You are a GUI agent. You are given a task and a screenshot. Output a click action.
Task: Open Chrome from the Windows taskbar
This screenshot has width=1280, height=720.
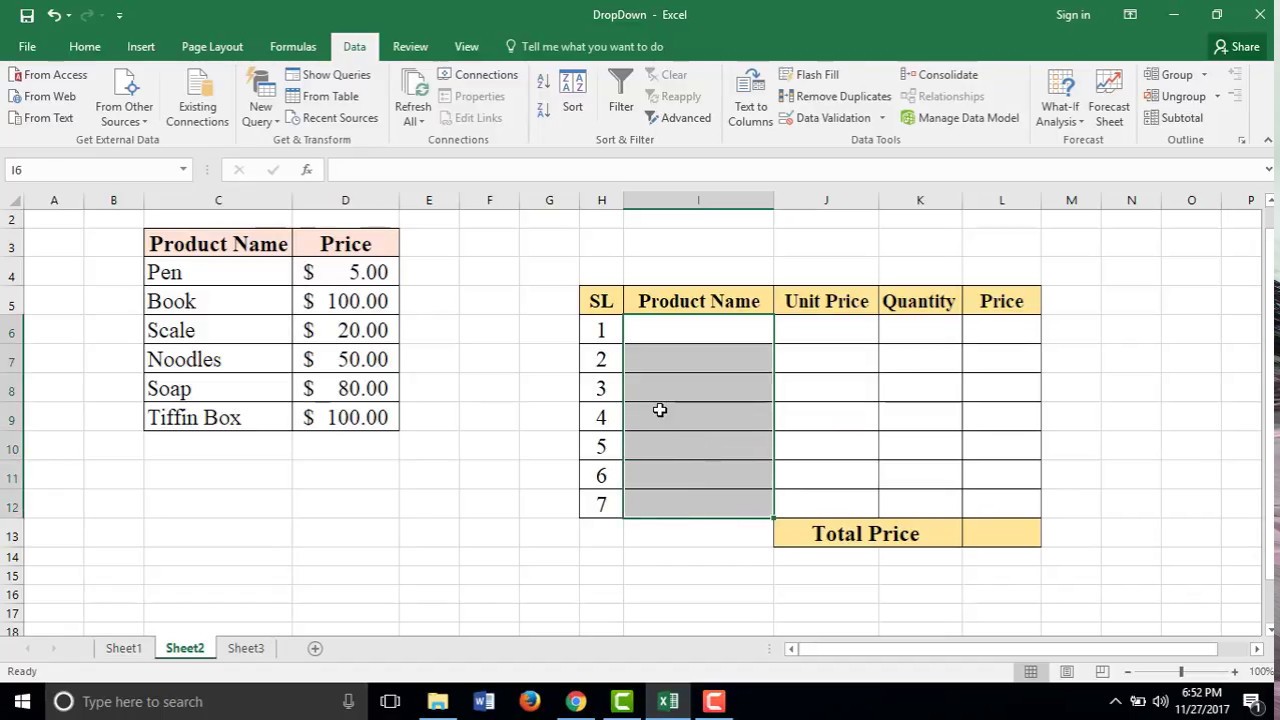coord(576,701)
